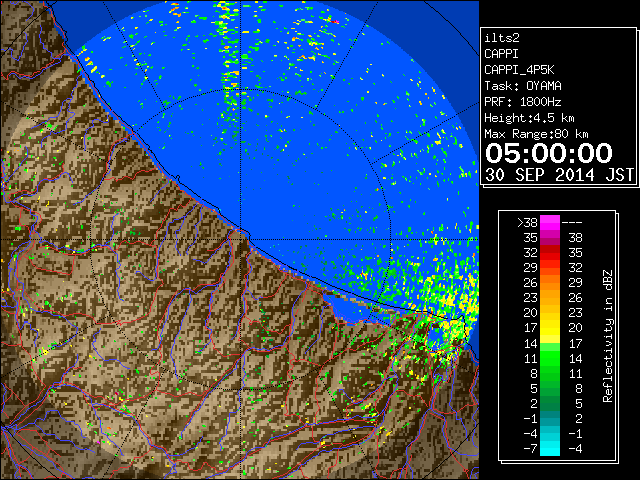Click the 'PRF: 1800Hz' text
This screenshot has width=640, height=480.
tap(523, 102)
